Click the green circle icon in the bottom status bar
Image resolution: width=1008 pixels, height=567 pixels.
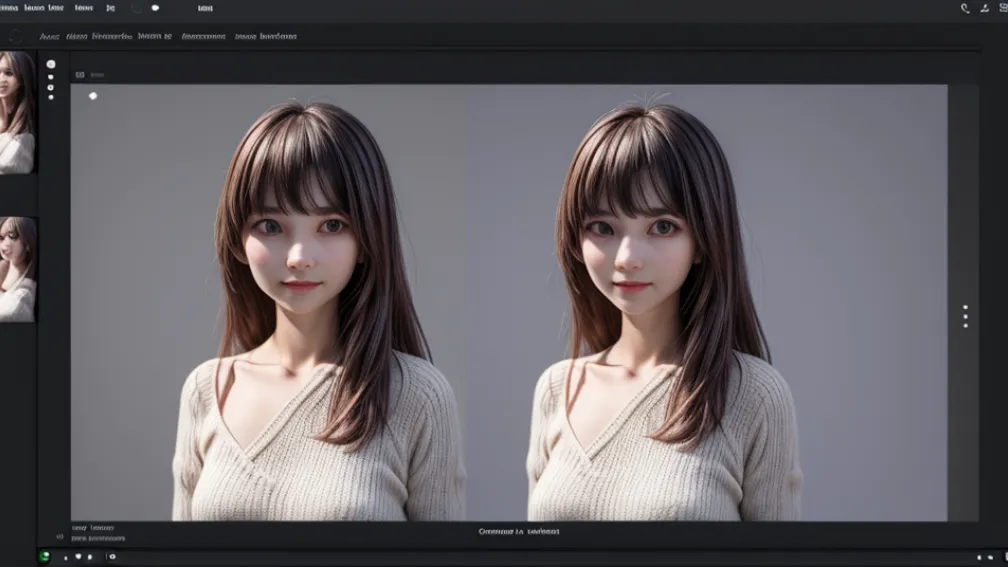point(44,556)
